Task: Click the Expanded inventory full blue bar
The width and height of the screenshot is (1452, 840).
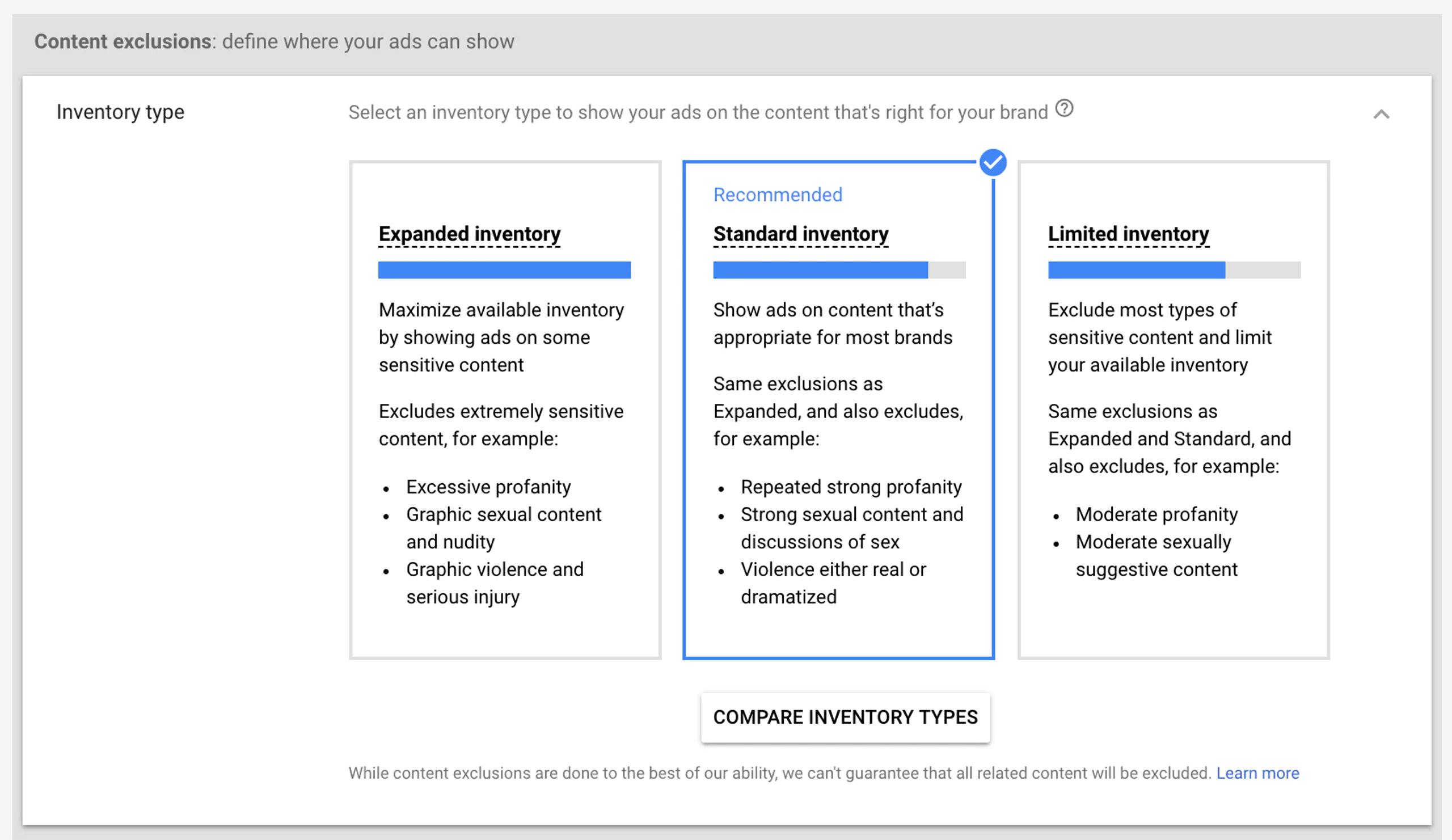Action: [x=504, y=269]
